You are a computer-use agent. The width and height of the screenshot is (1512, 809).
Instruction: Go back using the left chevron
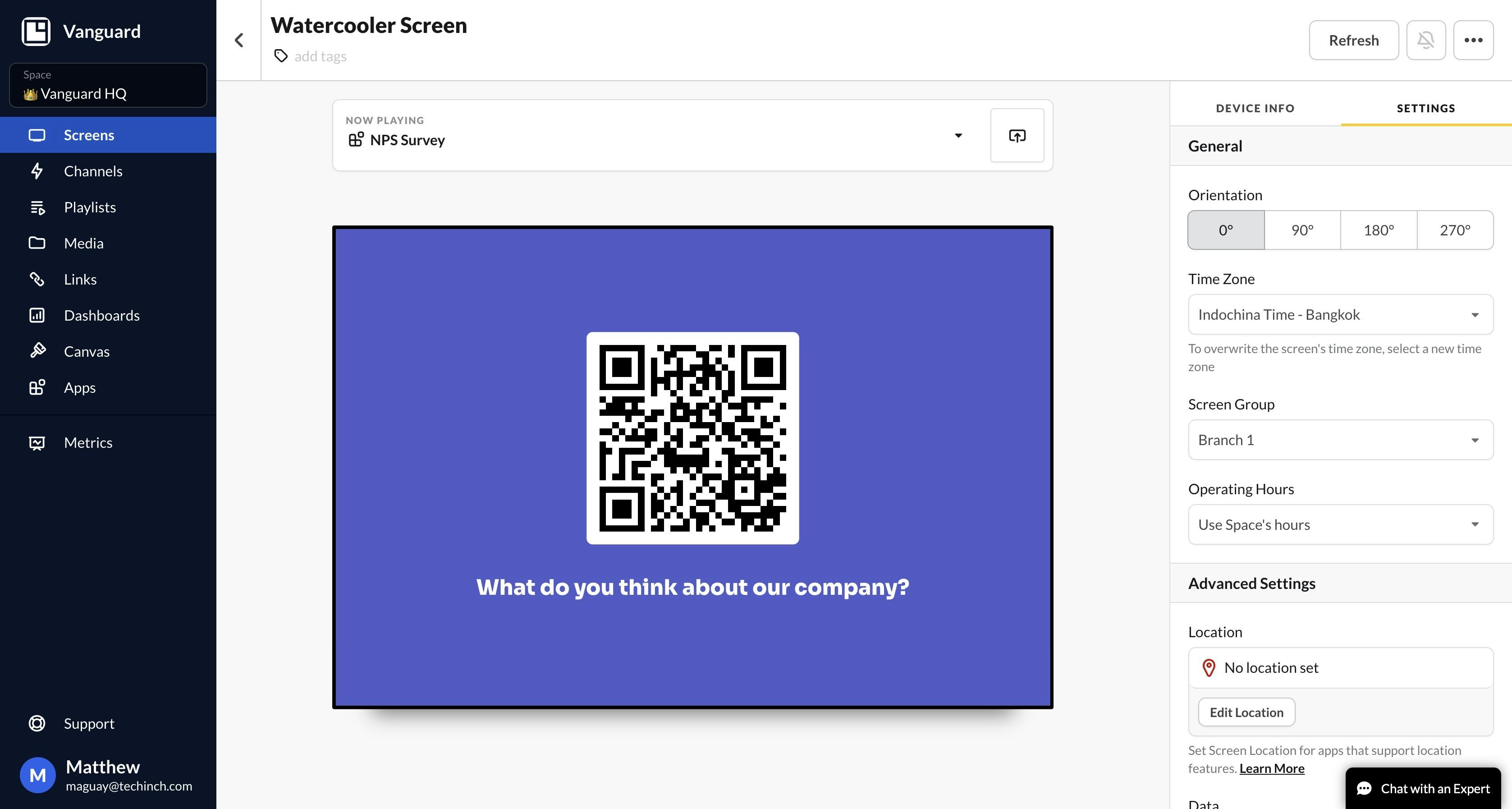click(x=239, y=40)
